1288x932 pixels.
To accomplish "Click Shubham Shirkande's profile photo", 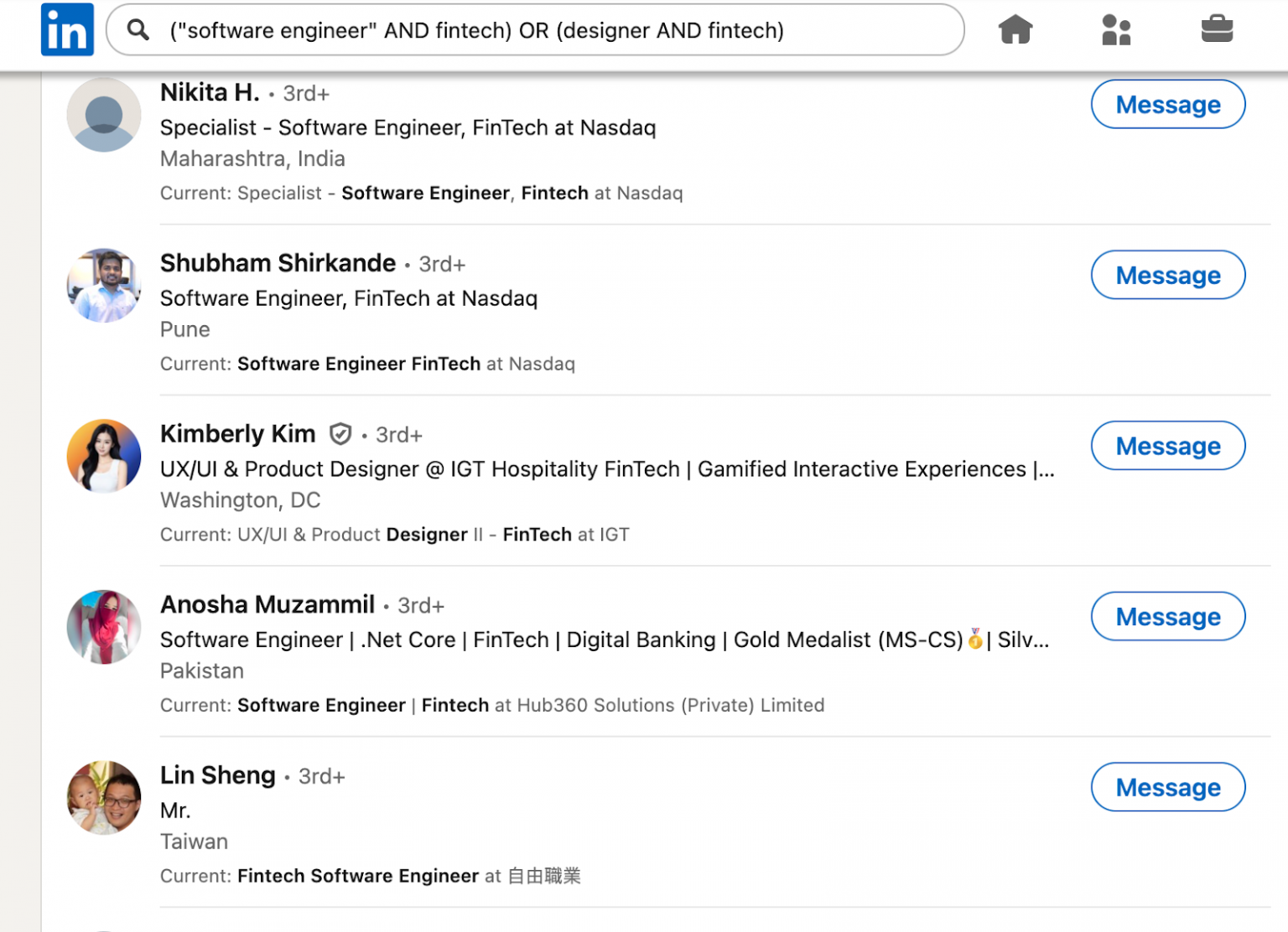I will (x=103, y=285).
